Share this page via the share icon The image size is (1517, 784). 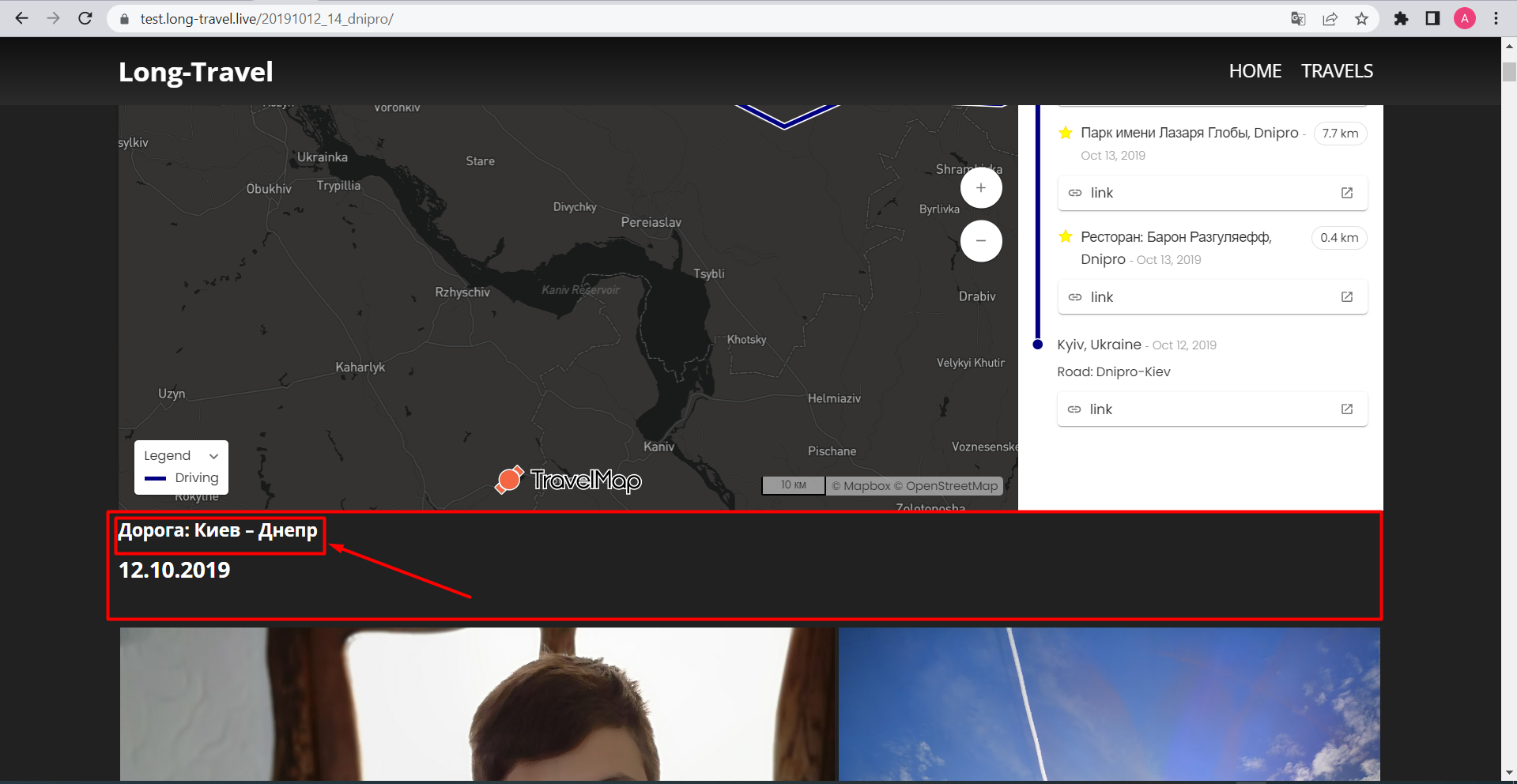(x=1330, y=19)
